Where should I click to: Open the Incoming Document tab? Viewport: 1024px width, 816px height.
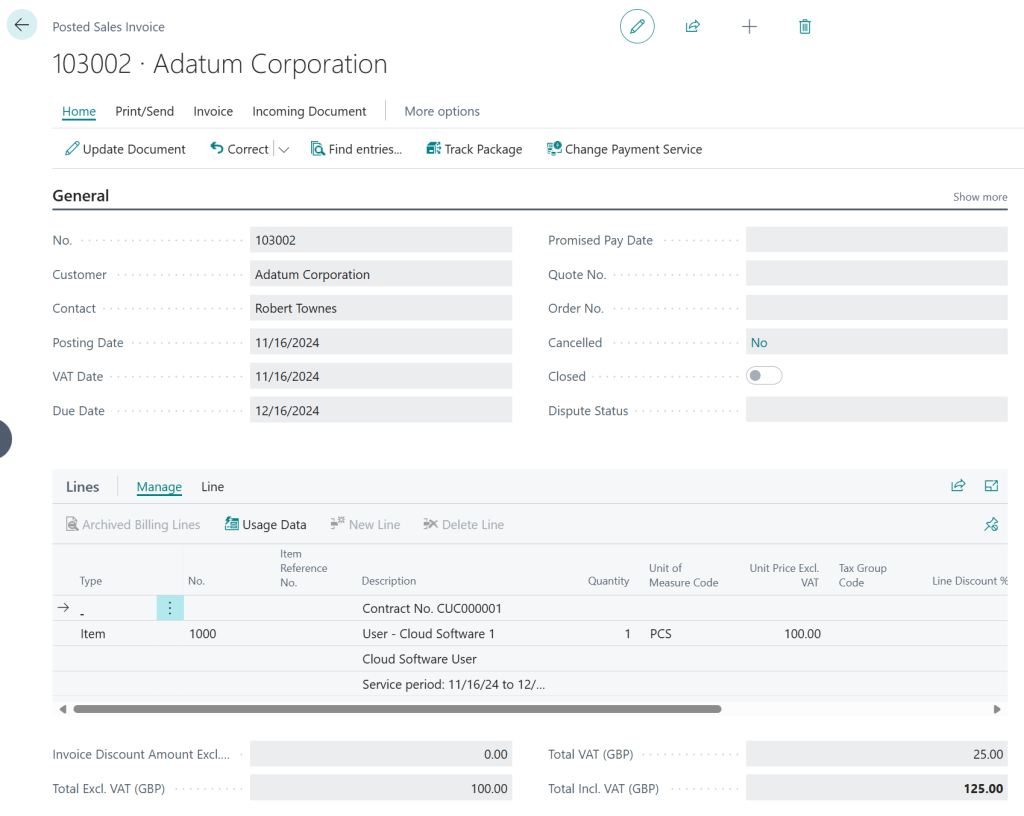click(x=309, y=111)
